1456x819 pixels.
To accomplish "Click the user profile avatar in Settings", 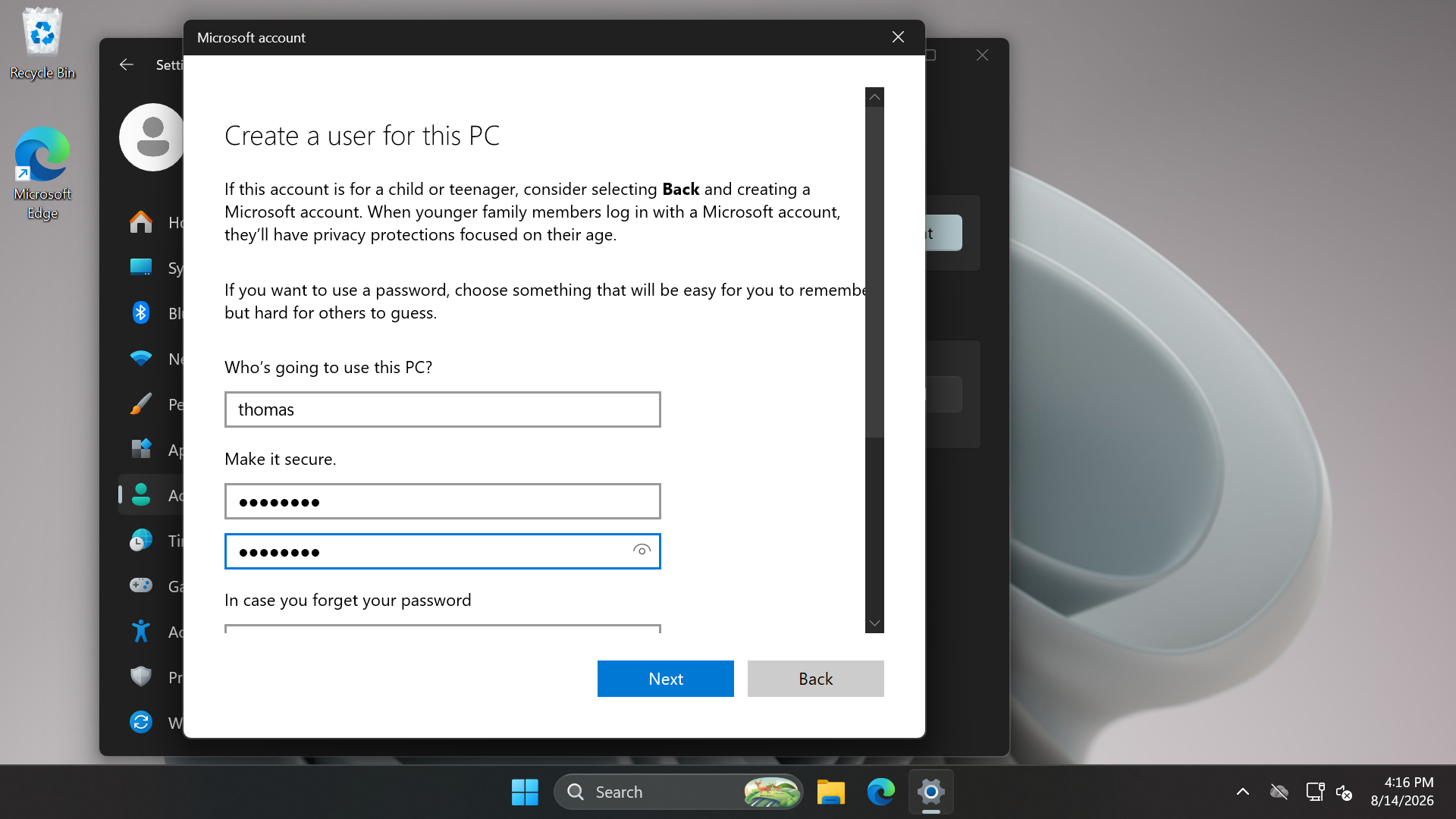I will tap(152, 137).
